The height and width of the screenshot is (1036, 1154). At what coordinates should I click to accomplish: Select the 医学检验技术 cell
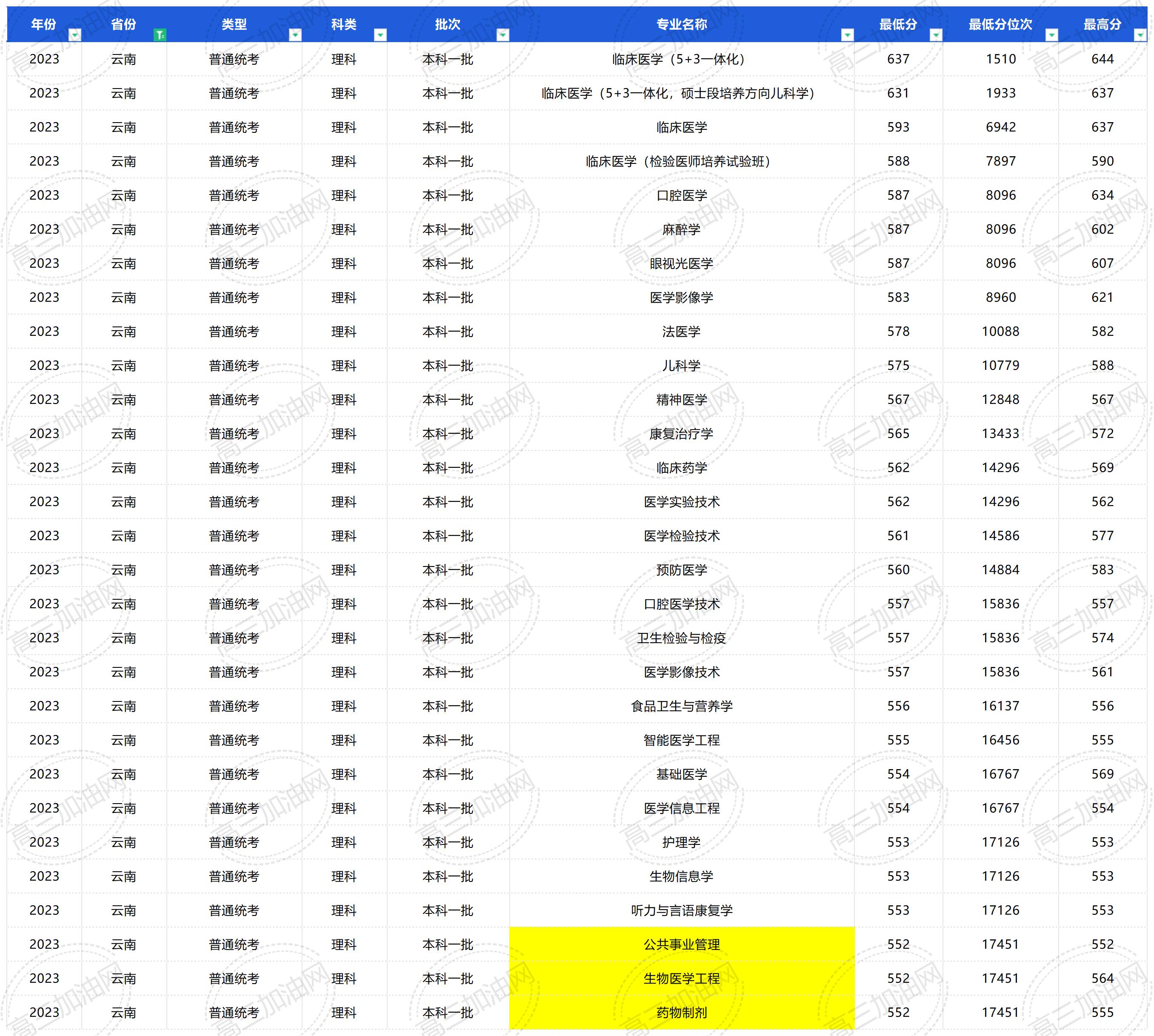click(682, 535)
